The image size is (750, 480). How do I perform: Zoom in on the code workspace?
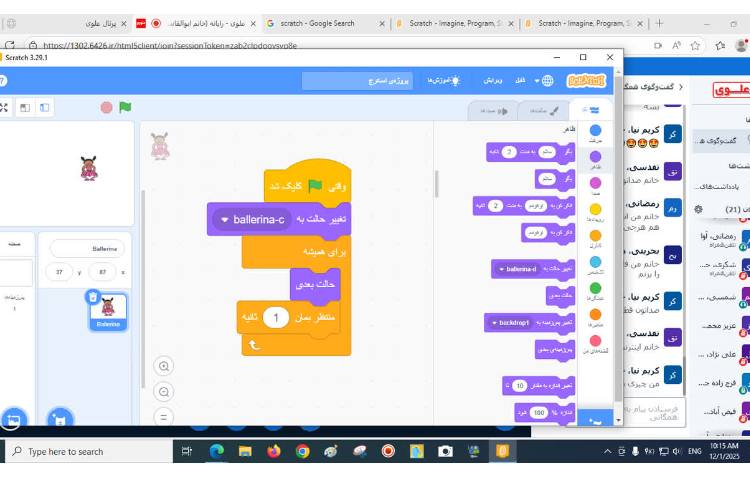165,366
